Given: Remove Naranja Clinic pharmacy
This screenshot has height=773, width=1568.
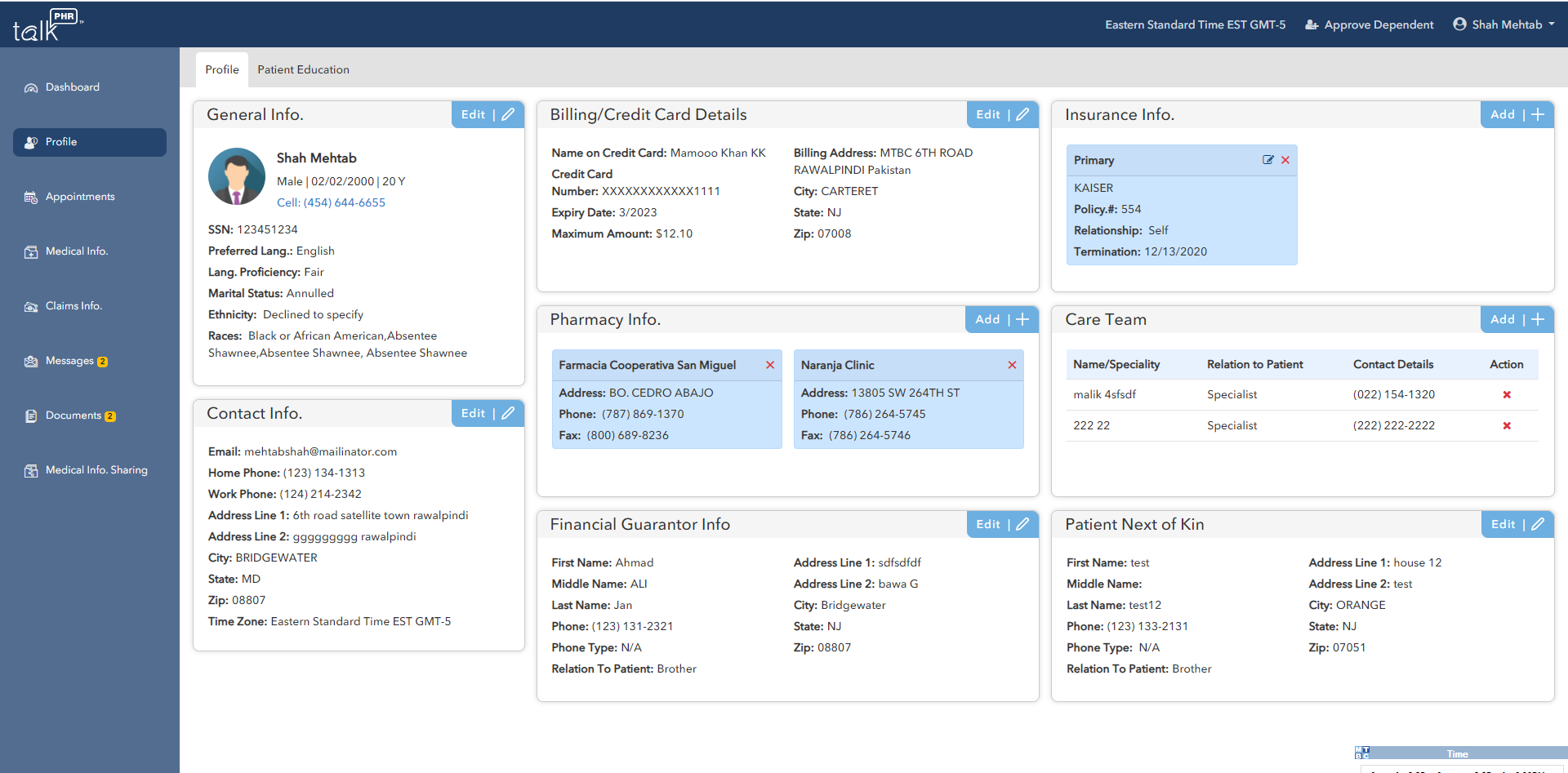Looking at the screenshot, I should pyautogui.click(x=1012, y=365).
